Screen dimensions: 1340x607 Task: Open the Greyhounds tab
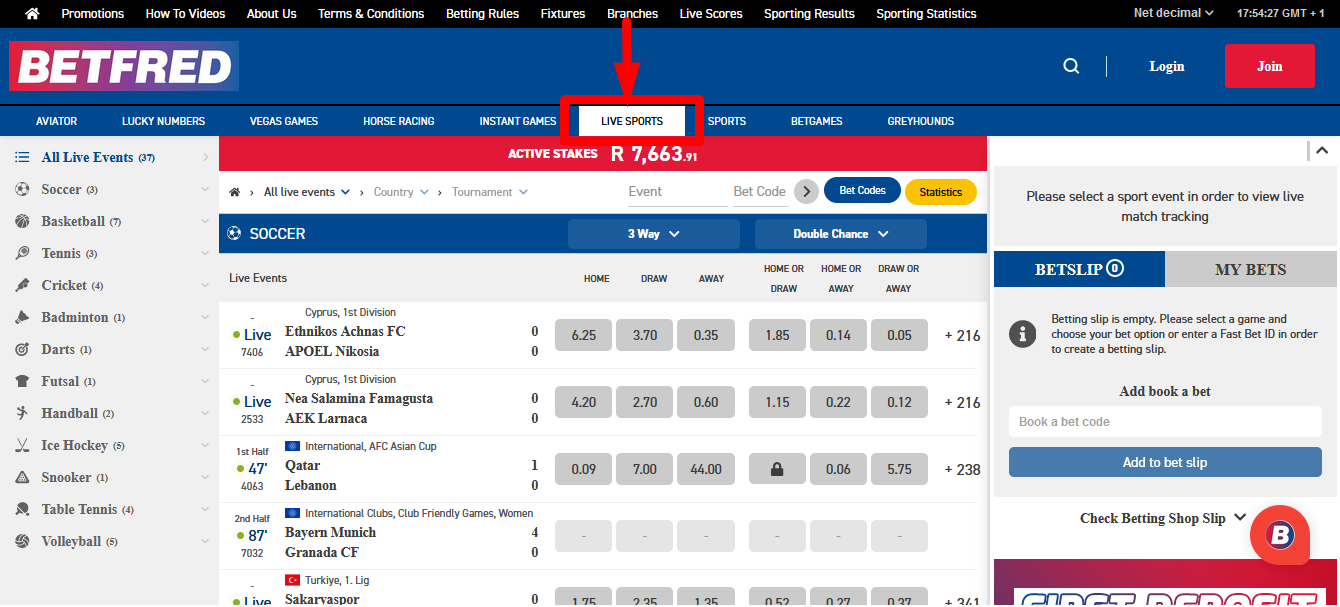pyautogui.click(x=921, y=121)
